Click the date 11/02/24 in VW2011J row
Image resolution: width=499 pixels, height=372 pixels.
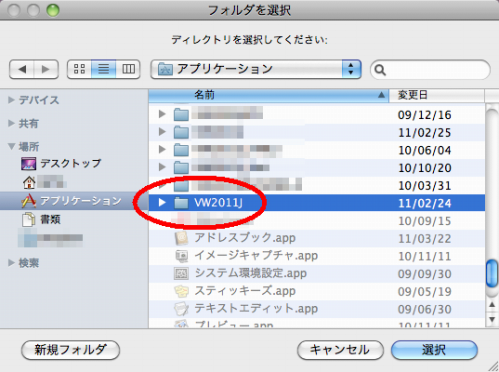[425, 203]
